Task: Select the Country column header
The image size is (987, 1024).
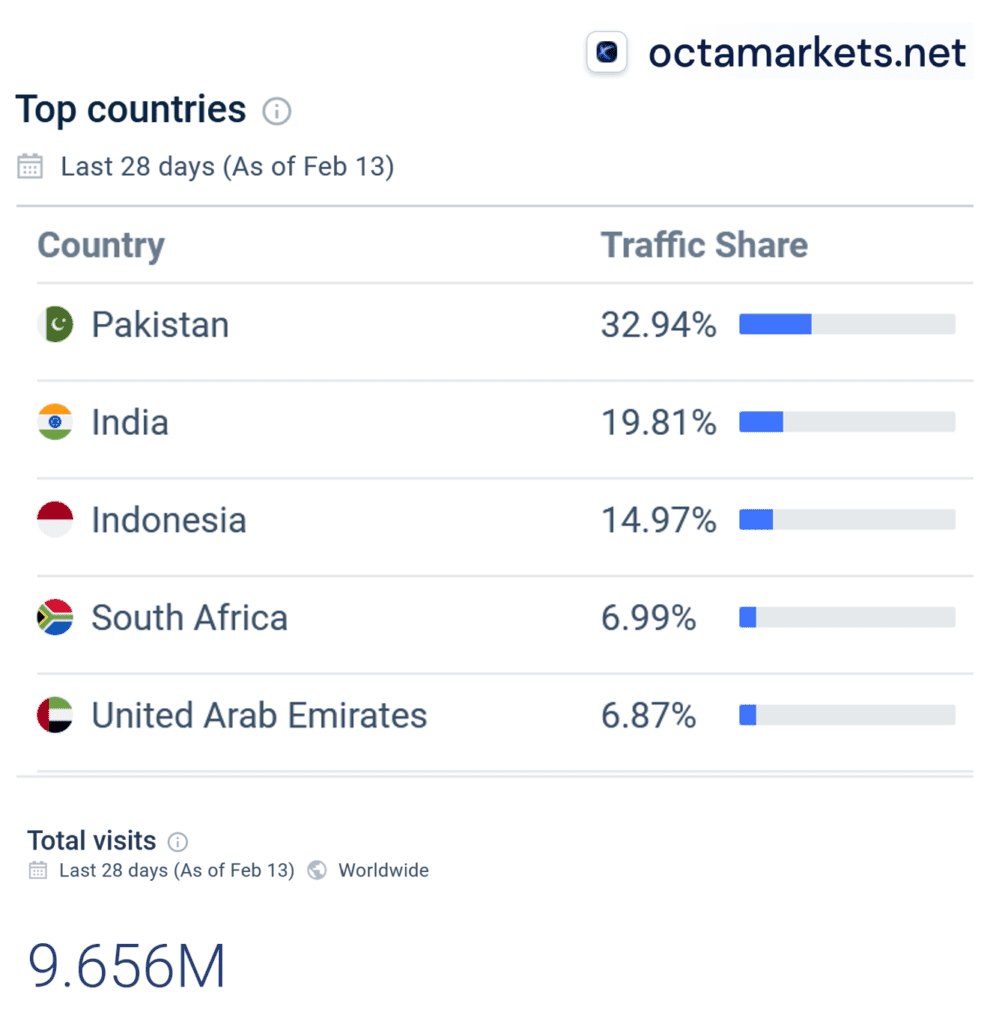Action: click(100, 245)
